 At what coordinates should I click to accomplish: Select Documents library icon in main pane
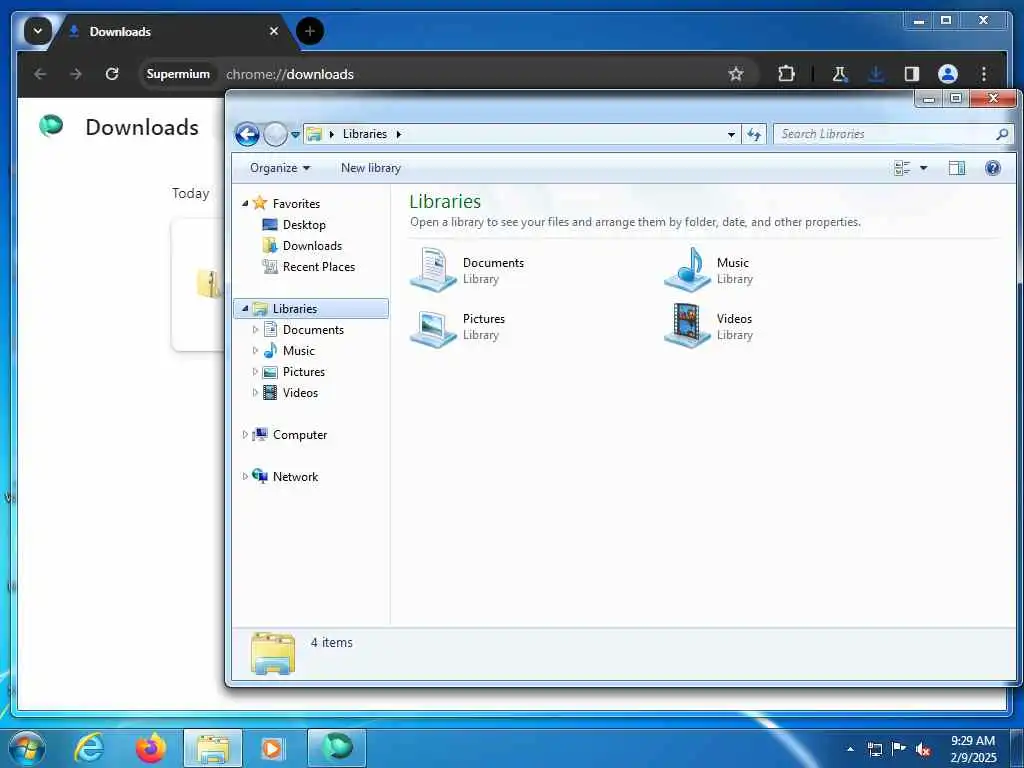click(x=433, y=269)
